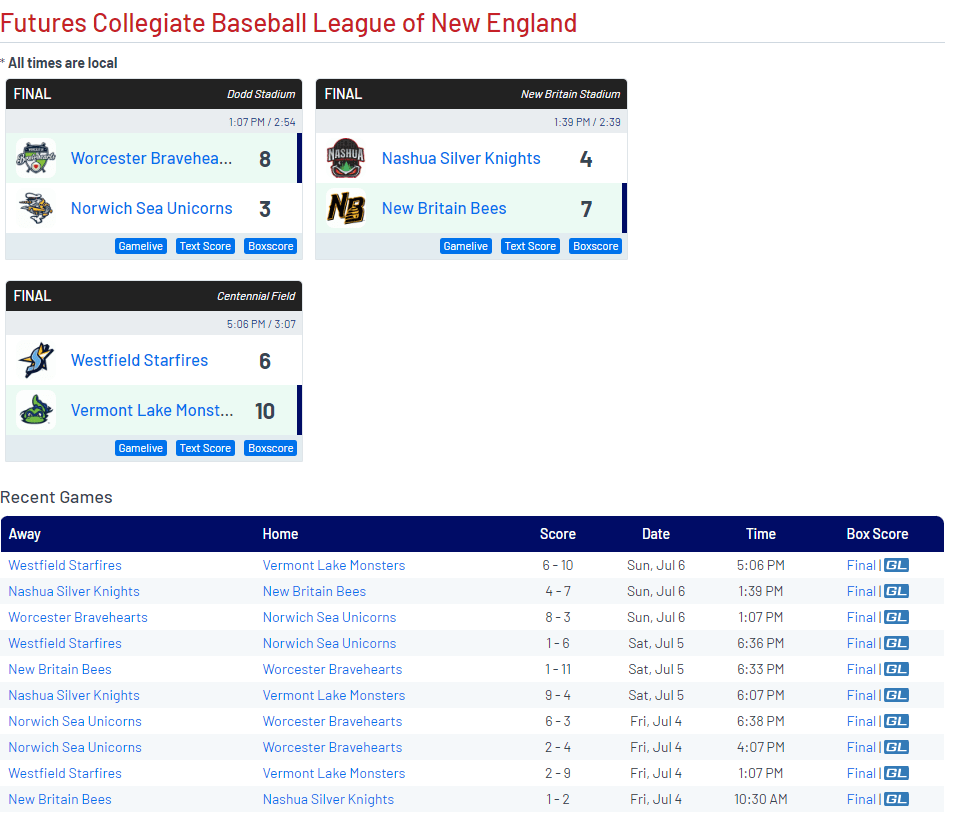955x819 pixels.
Task: Open GL icon for 10:30 AM Jul 4 game
Action: [896, 799]
